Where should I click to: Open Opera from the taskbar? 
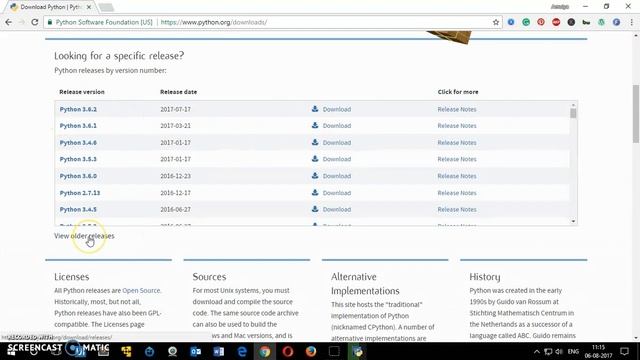pos(288,351)
